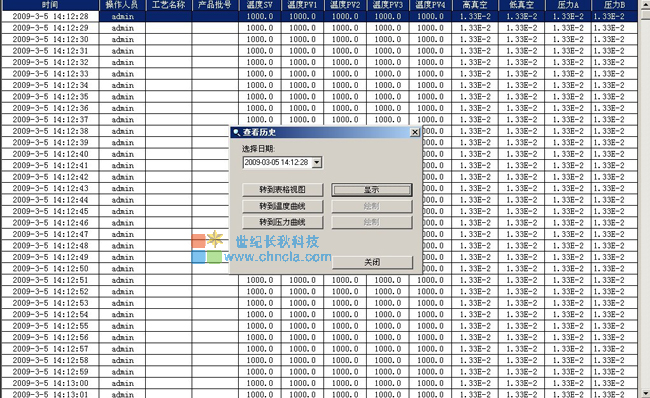
Task: Click the 时间 column header
Action: tap(50, 5)
